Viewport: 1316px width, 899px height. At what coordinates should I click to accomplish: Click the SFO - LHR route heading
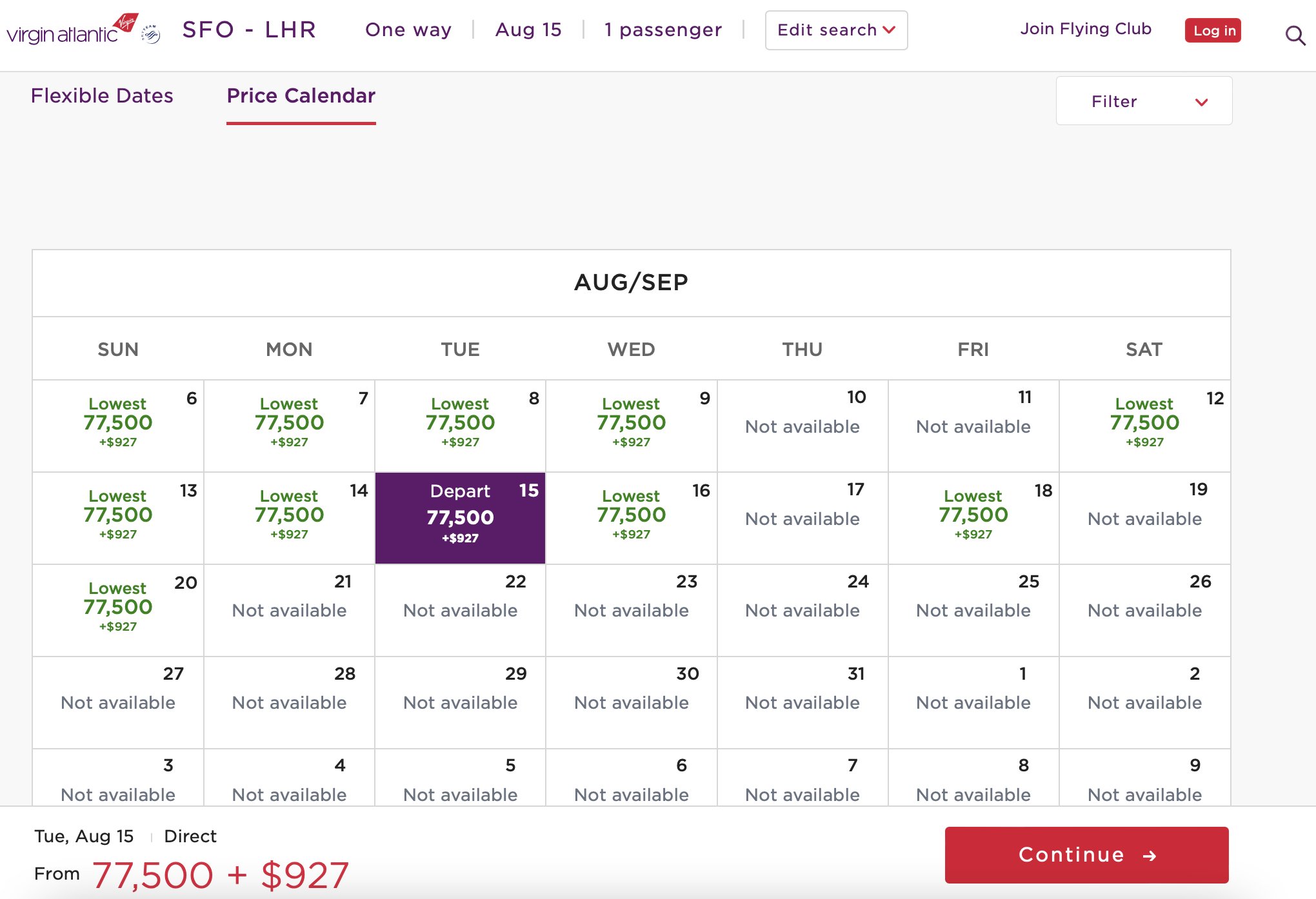click(x=249, y=30)
